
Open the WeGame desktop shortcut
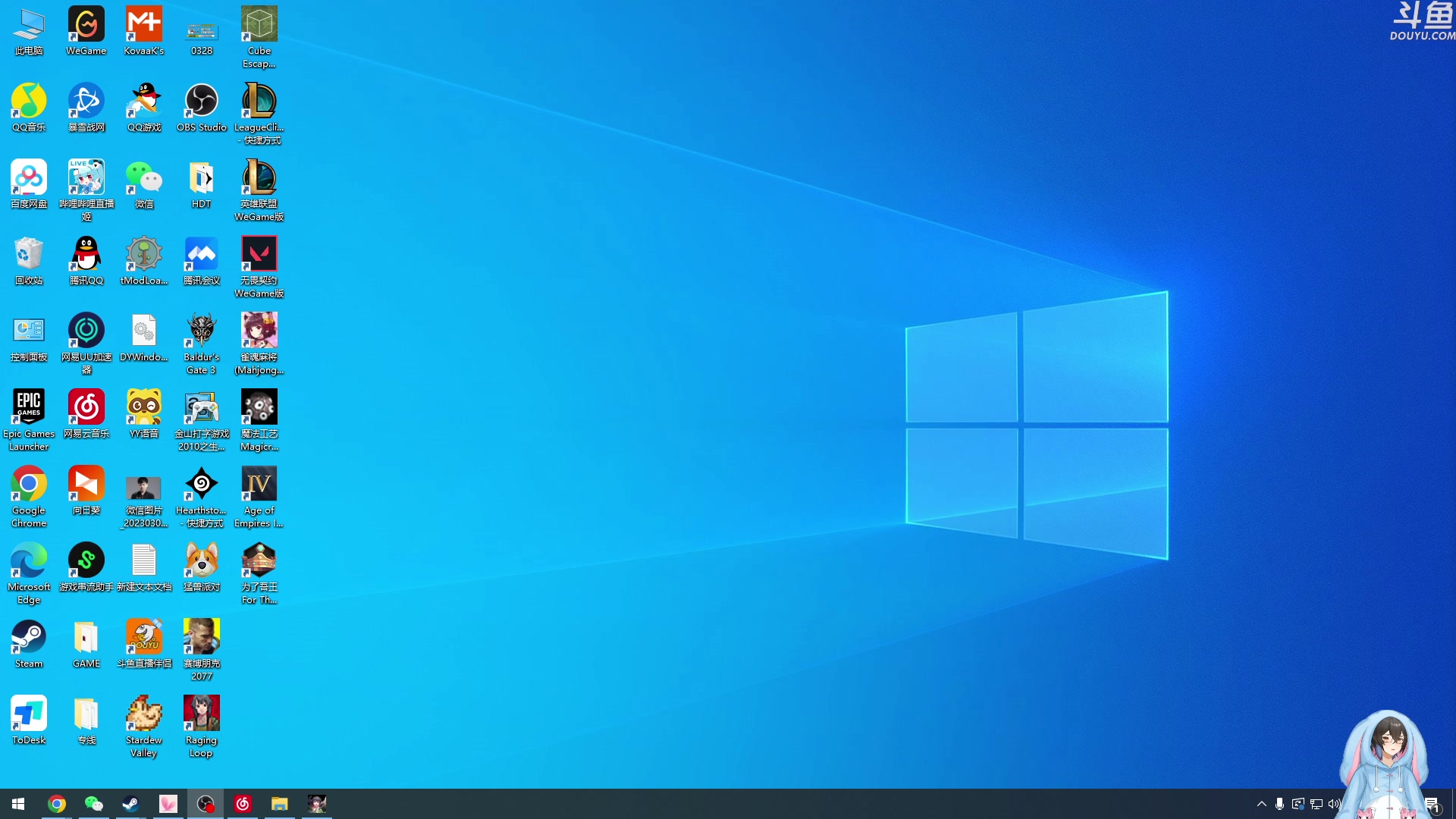(86, 31)
